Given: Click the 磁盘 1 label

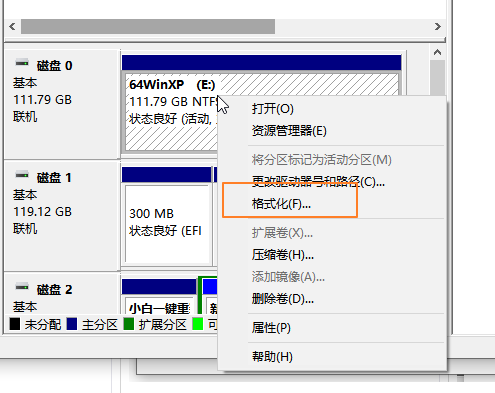Looking at the screenshot, I should click(54, 178).
